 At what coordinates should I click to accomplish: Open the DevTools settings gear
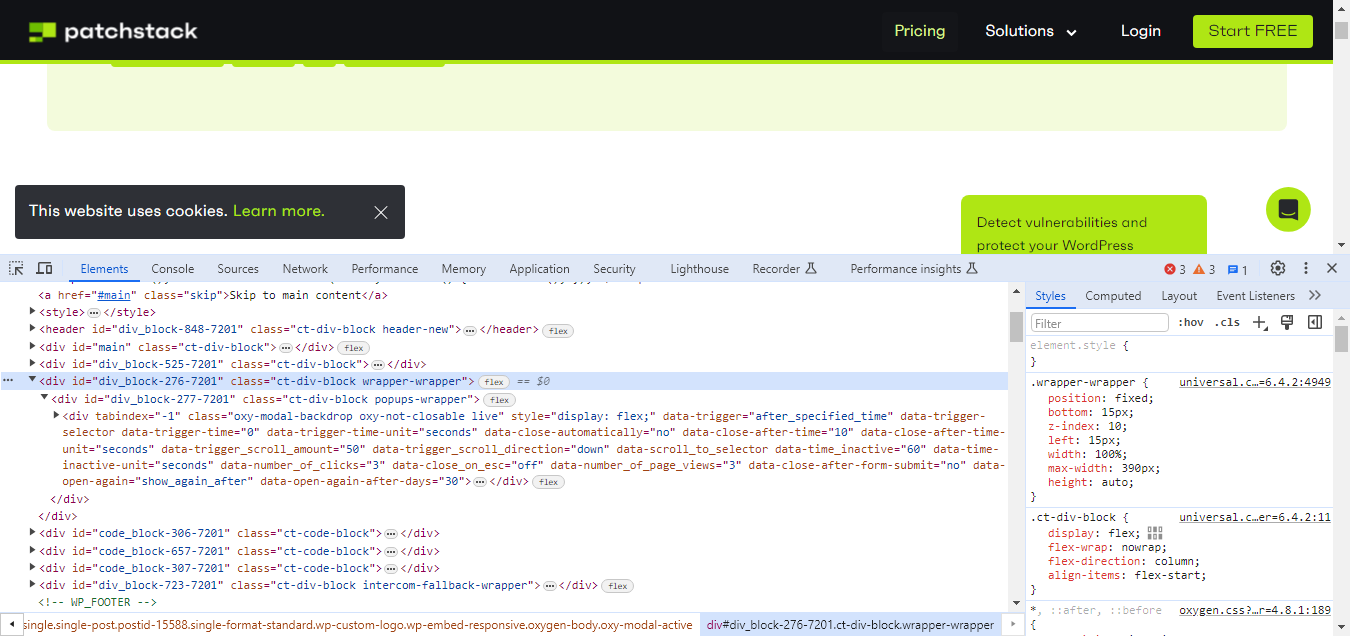(x=1278, y=268)
